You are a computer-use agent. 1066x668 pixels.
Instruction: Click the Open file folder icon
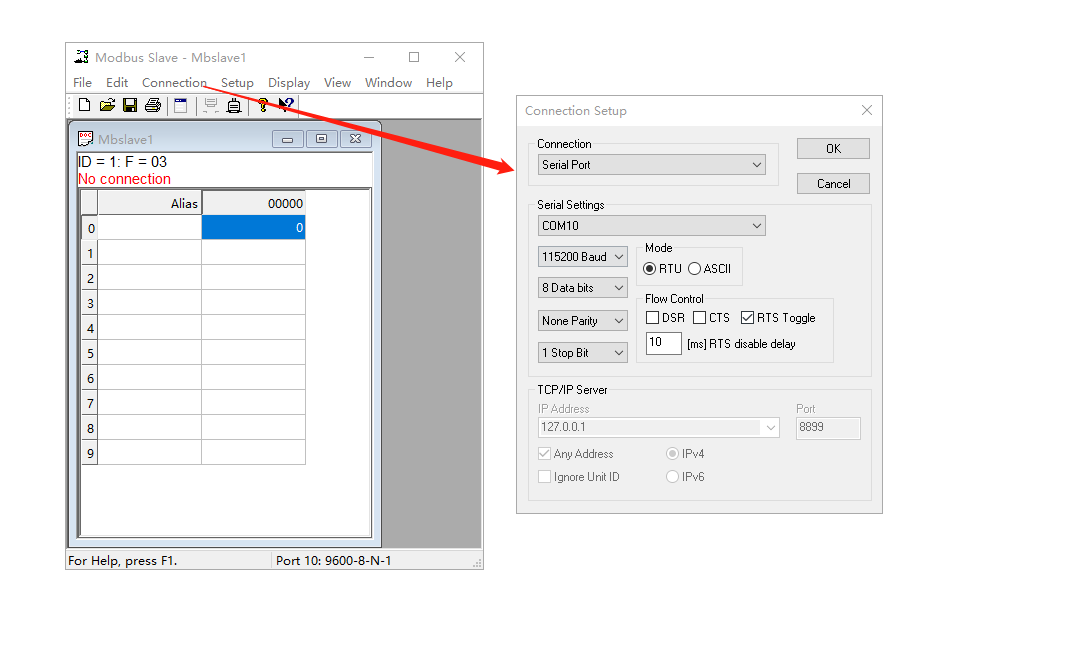pyautogui.click(x=107, y=105)
